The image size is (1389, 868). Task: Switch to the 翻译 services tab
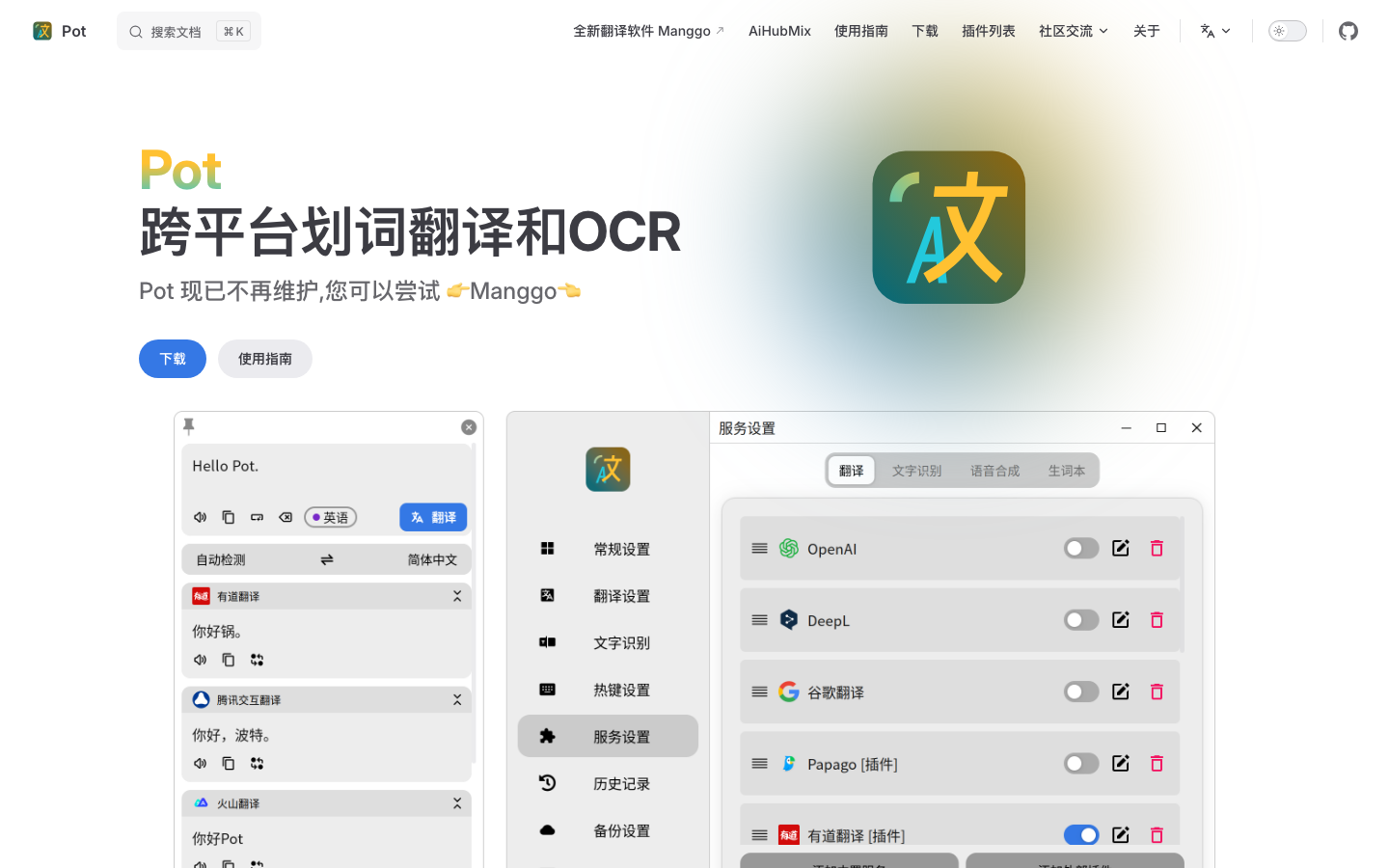[852, 471]
